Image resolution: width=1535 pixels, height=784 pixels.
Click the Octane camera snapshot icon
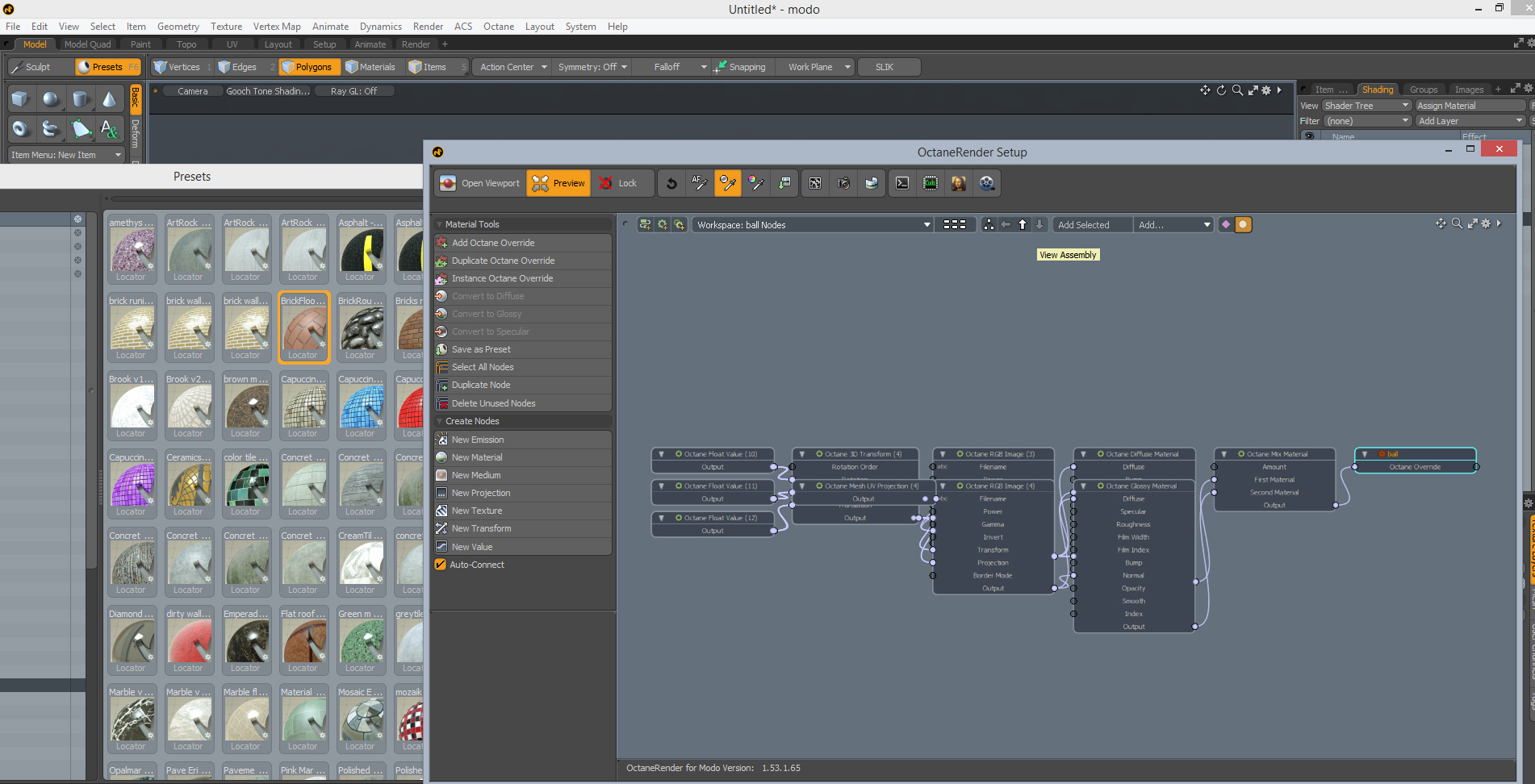coord(843,183)
